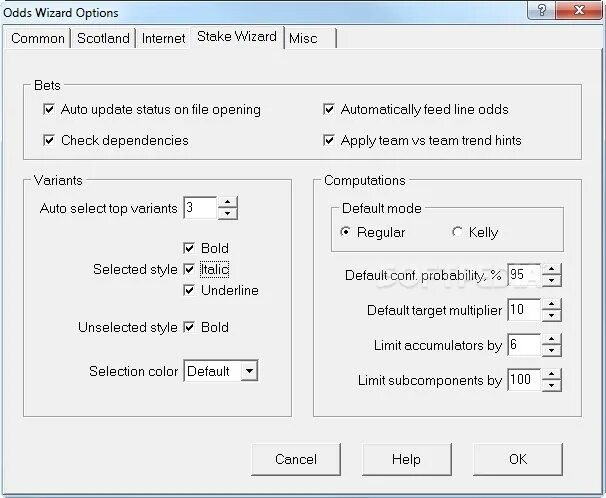This screenshot has height=498, width=606.
Task: Uncheck the Check dependencies option
Action: coord(50,140)
